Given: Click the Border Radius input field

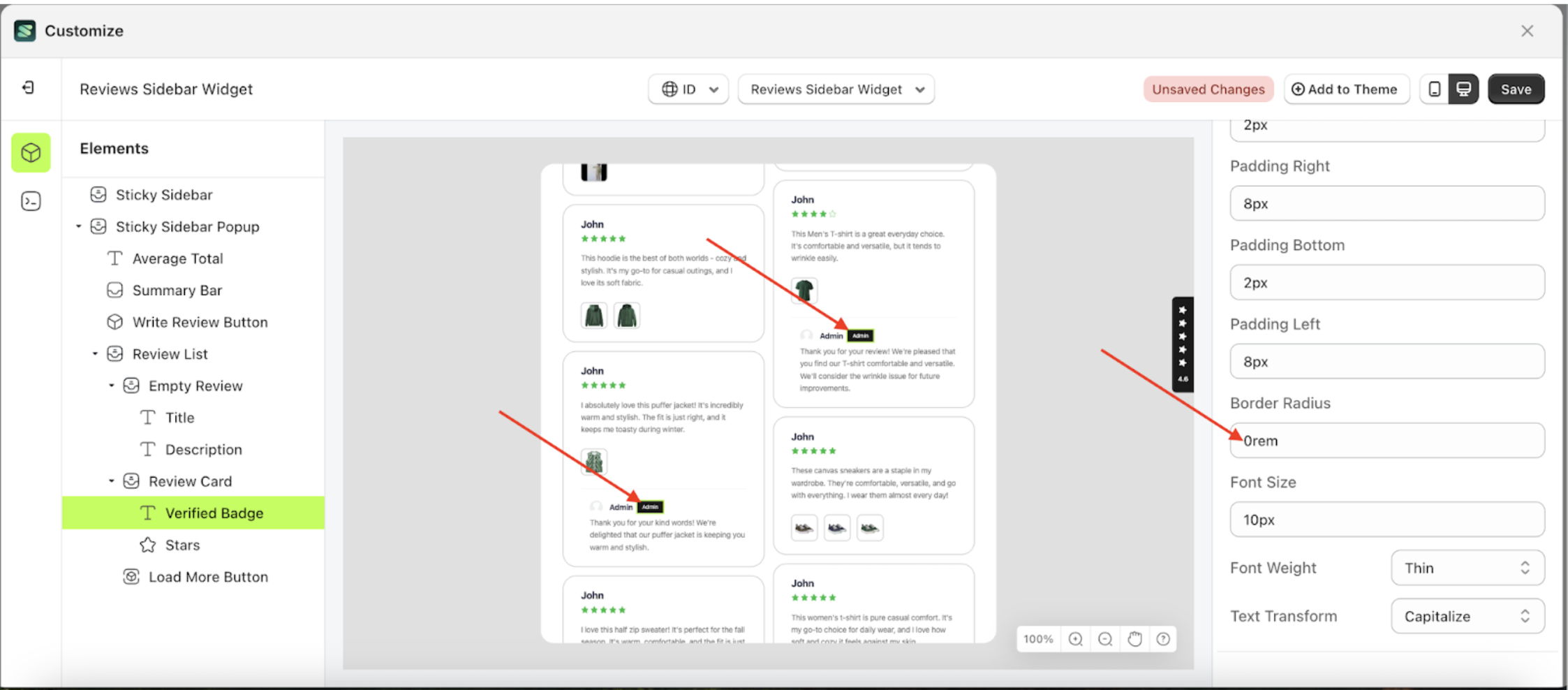Looking at the screenshot, I should click(1386, 441).
